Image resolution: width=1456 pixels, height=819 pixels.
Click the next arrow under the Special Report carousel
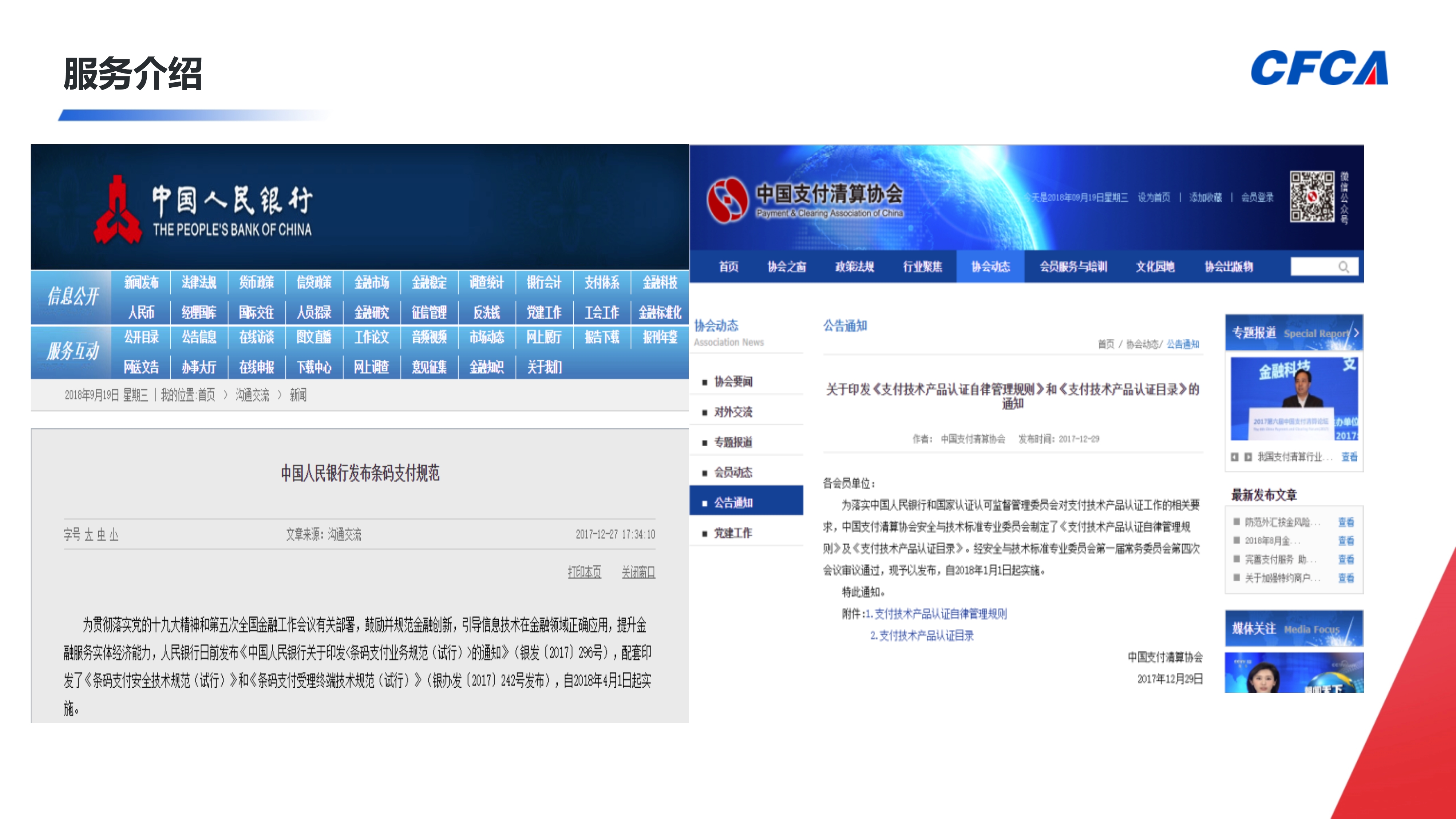click(x=1248, y=457)
